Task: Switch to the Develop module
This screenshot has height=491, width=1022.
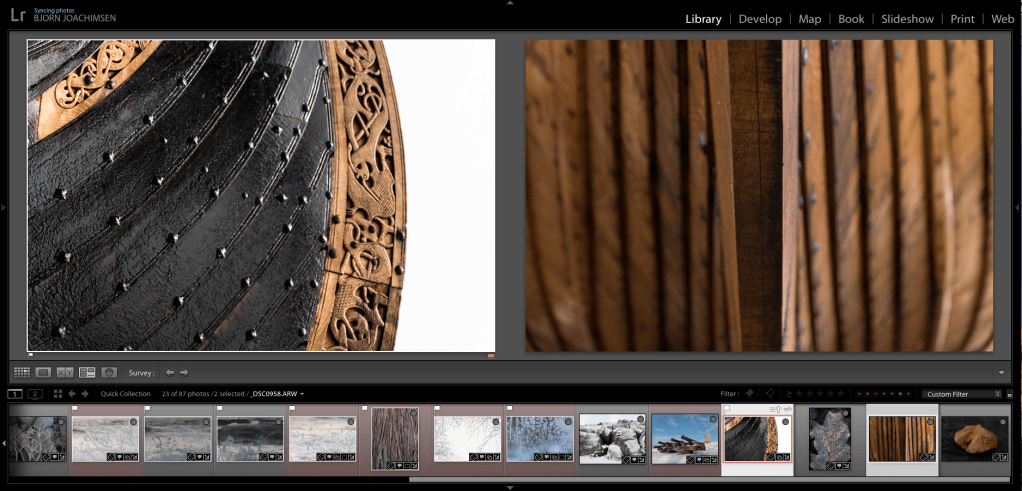Action: (x=760, y=19)
